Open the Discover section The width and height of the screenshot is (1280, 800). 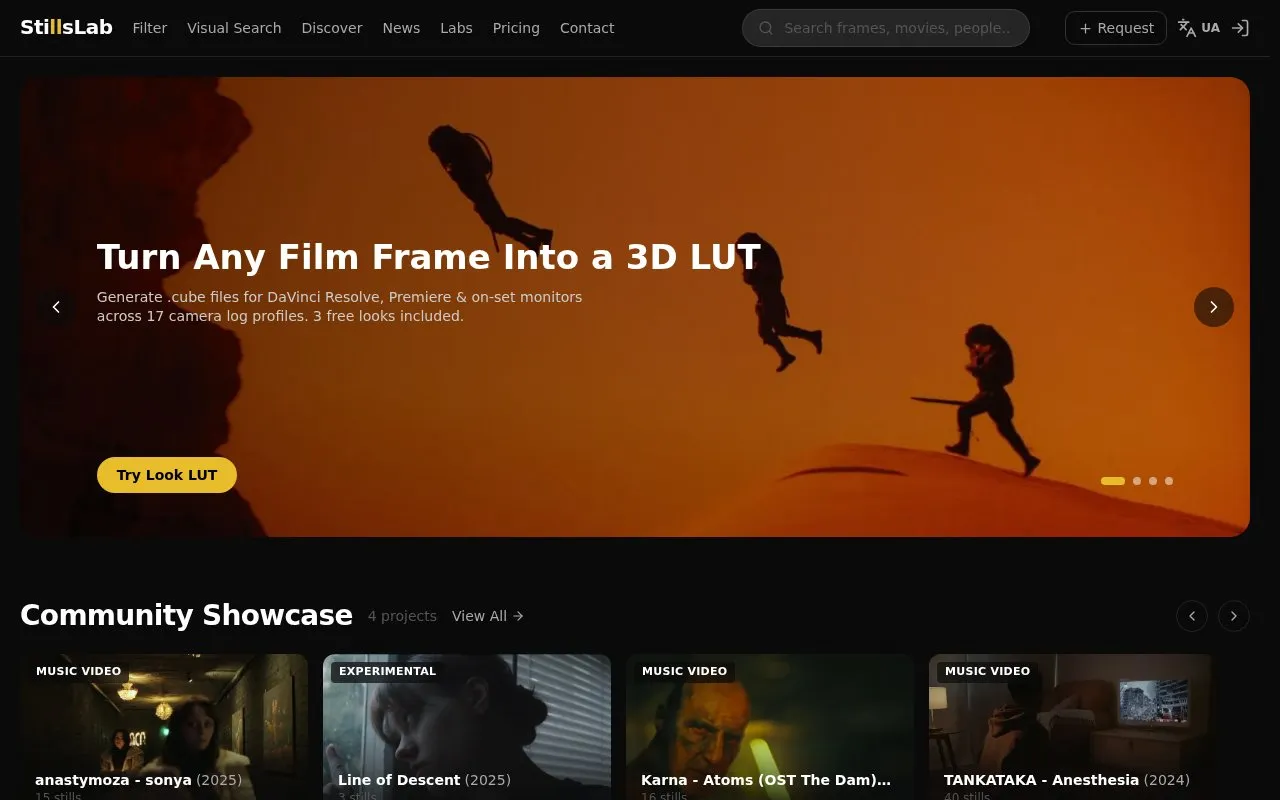coord(332,28)
